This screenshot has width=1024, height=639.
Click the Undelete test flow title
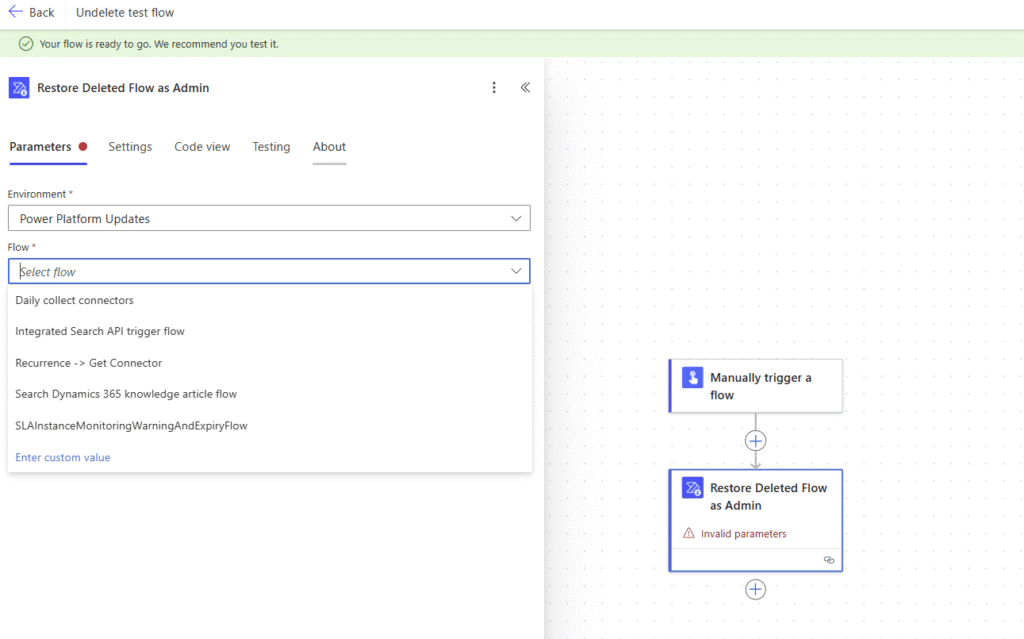[x=125, y=12]
